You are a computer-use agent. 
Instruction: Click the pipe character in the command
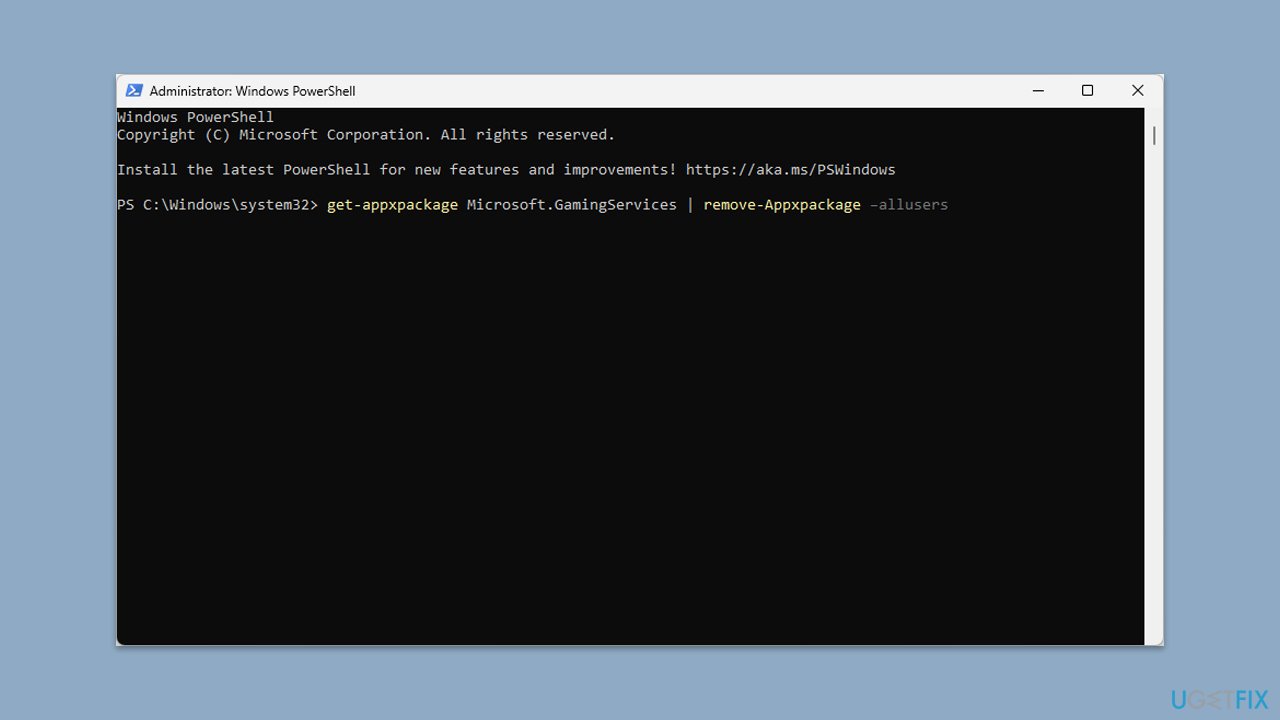point(690,205)
